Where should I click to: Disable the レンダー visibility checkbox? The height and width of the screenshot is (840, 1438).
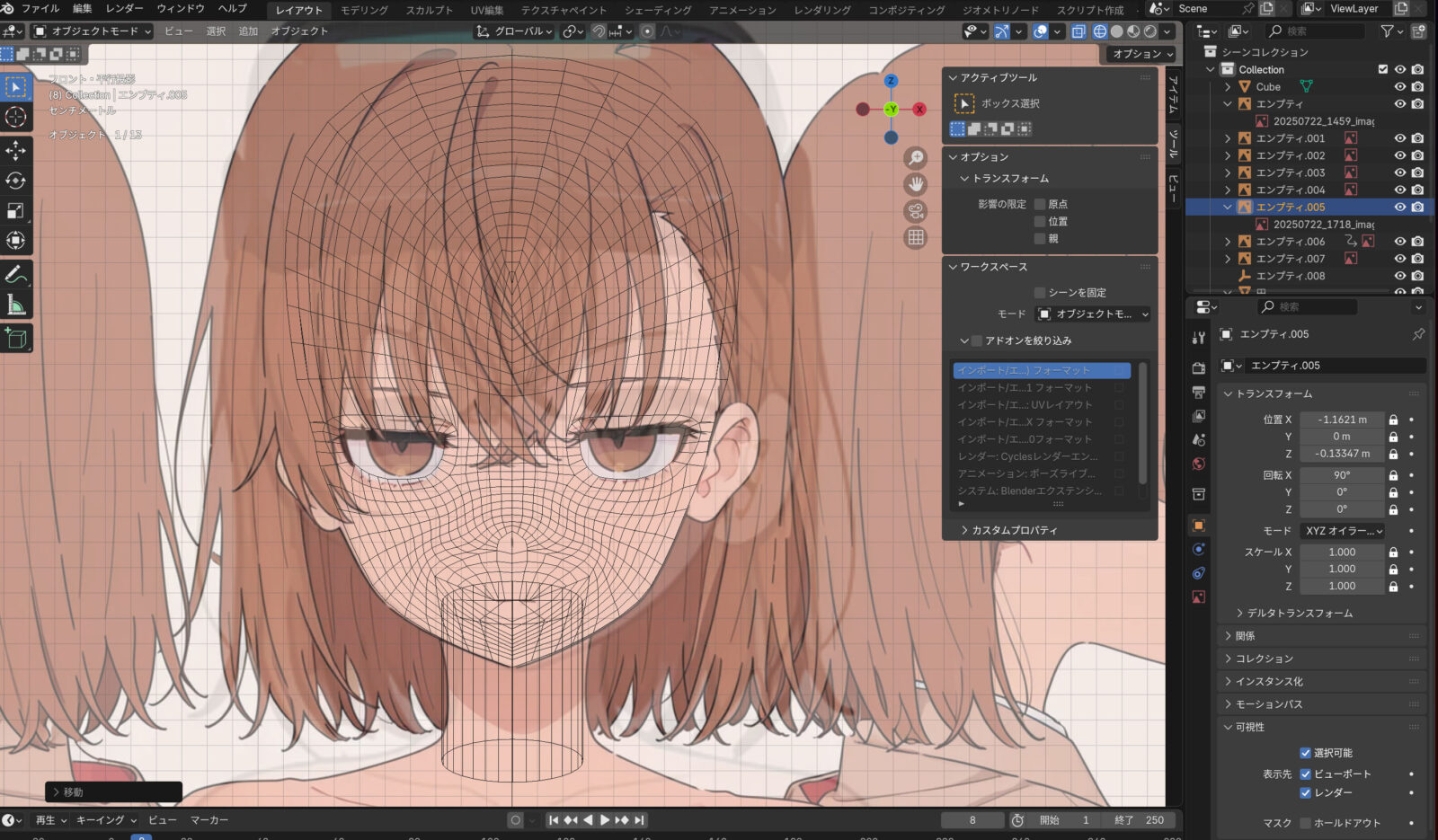[x=1306, y=792]
